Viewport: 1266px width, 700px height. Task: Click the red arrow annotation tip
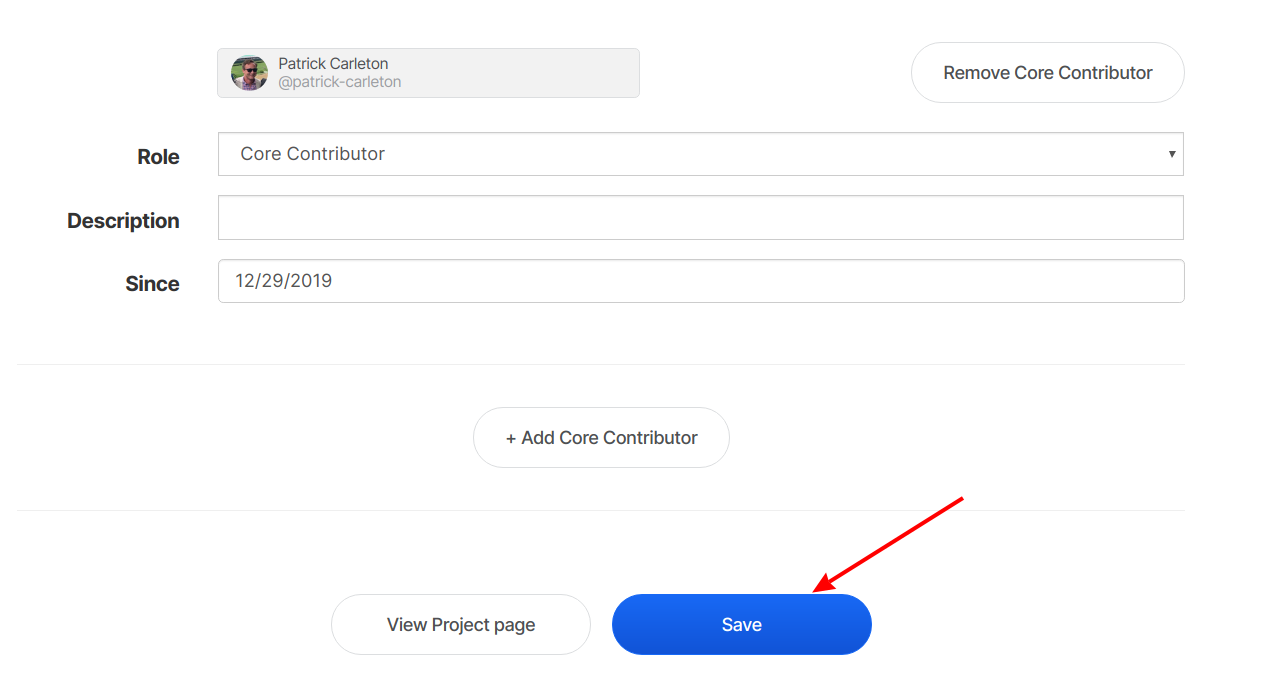[816, 589]
